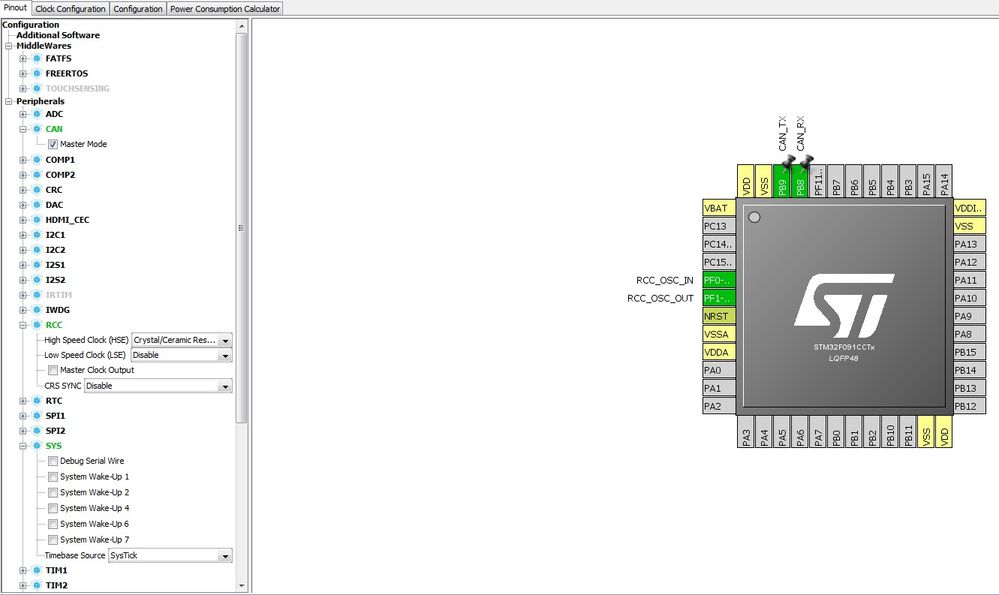999x595 pixels.
Task: Enable the Debug Serial Wire checkbox
Action: [x=53, y=461]
